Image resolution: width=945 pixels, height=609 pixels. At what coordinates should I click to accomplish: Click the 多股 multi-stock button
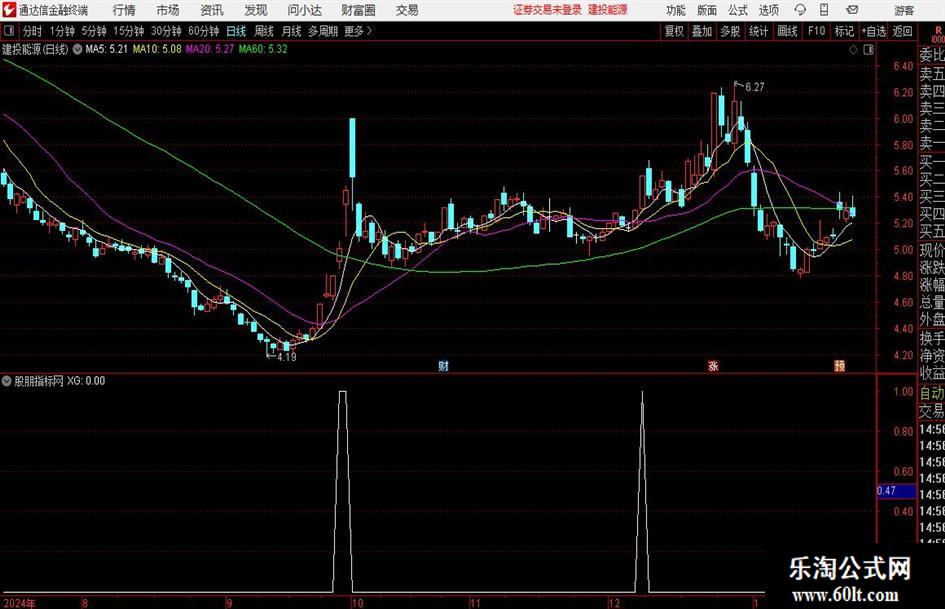tap(730, 31)
